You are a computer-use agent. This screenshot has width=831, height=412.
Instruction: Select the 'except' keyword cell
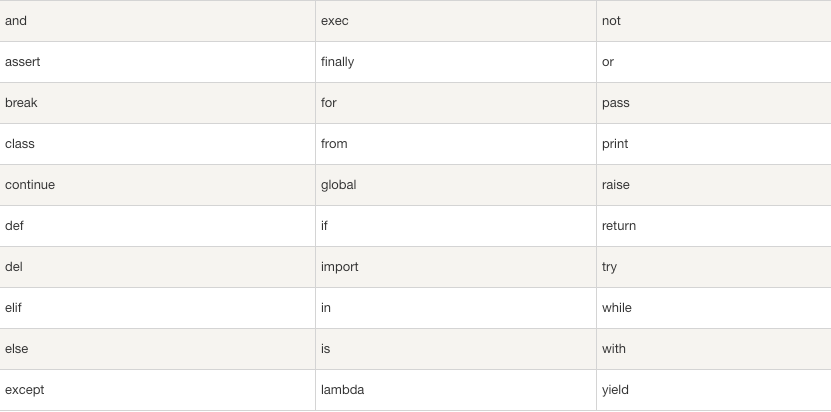coord(25,390)
